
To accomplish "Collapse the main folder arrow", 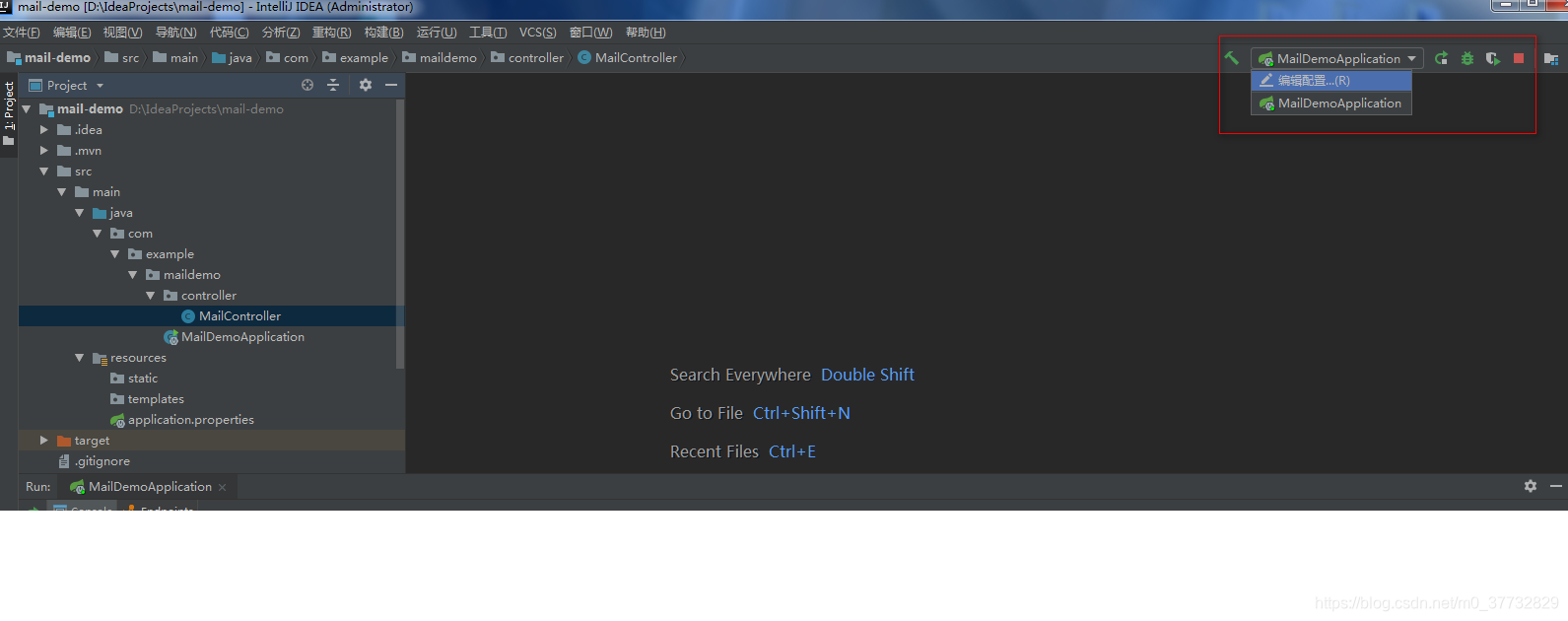I will coord(61,192).
